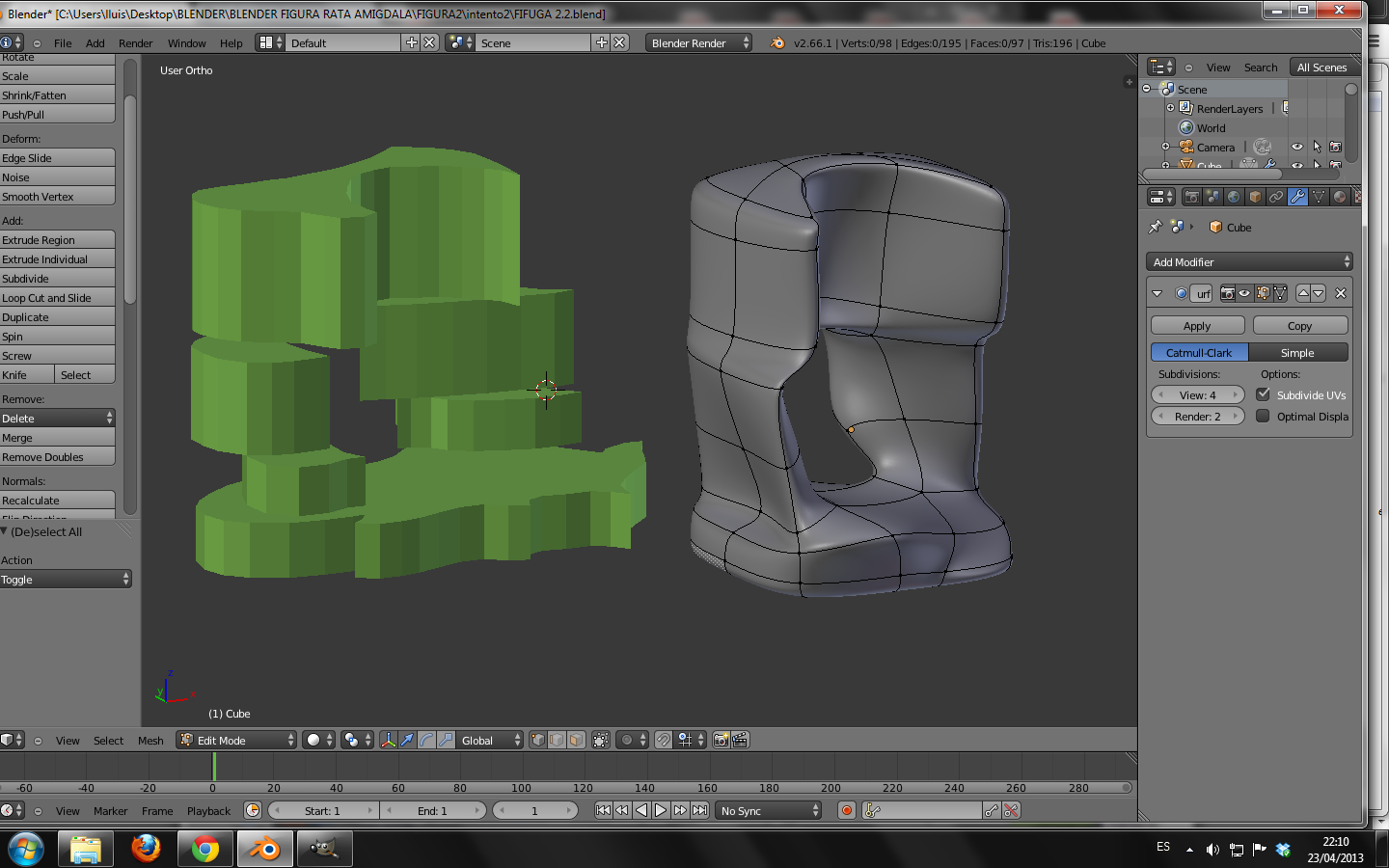Open the Render properties tab (camera icon)
Screen dimensions: 1389x868
(x=1192, y=197)
